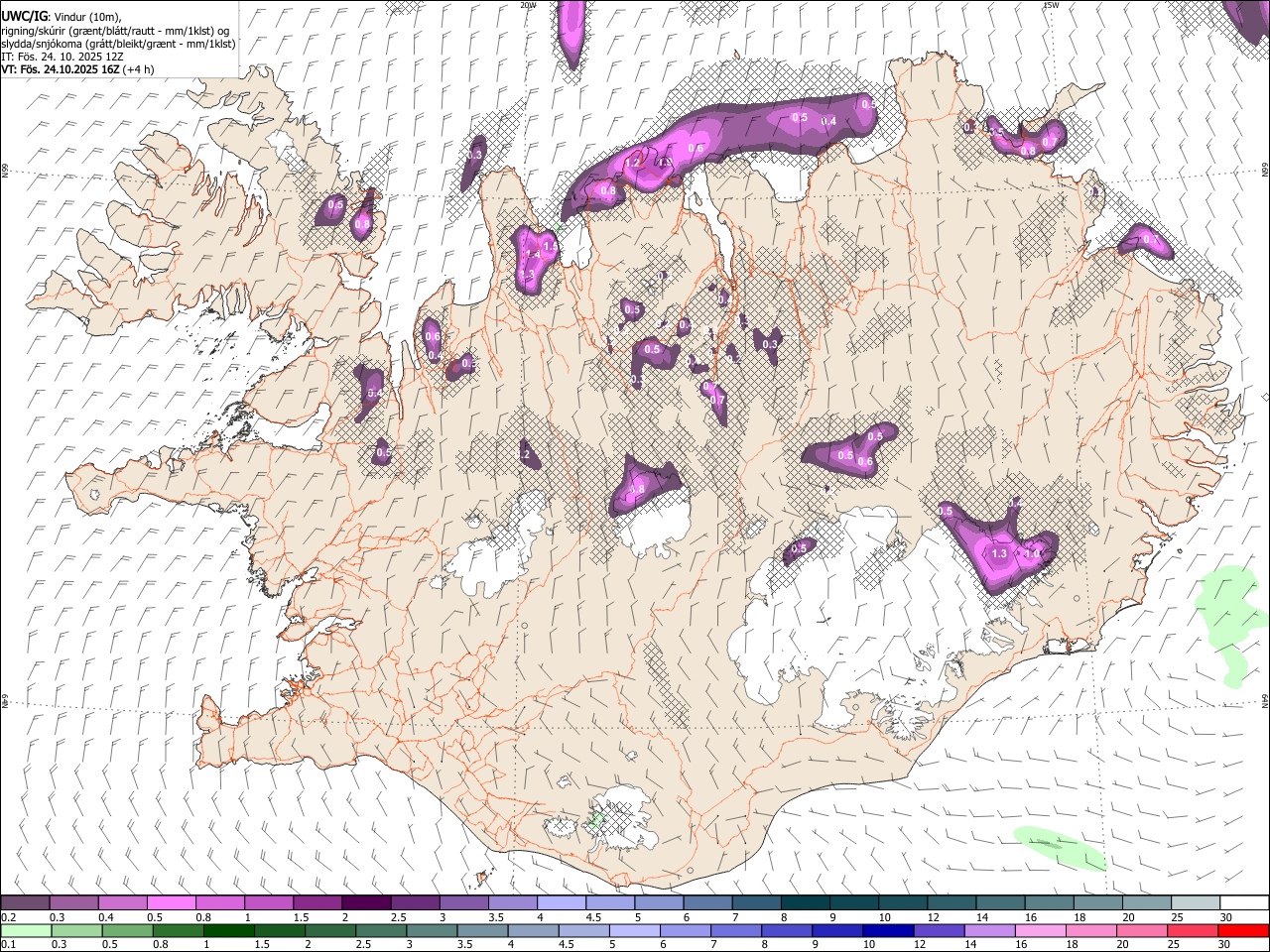Screen dimensions: 1270x952
Task: Select the bright pink 0.5–0.8 snow swatch
Action: click(172, 902)
